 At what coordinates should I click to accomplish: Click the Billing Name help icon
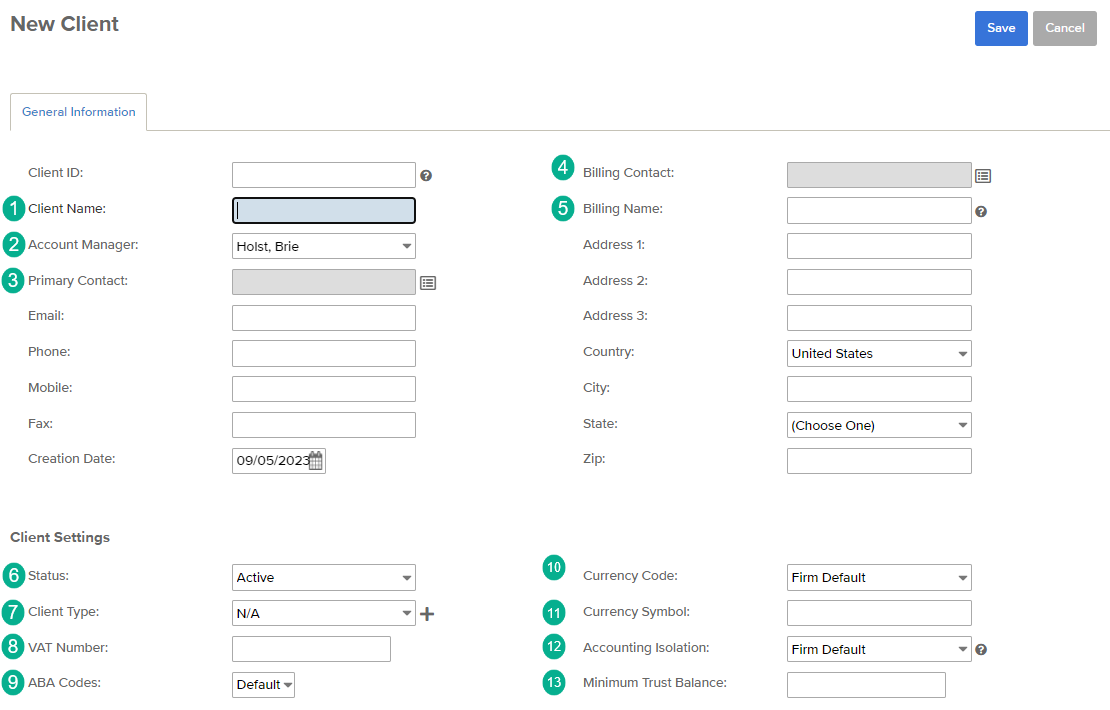tap(981, 212)
